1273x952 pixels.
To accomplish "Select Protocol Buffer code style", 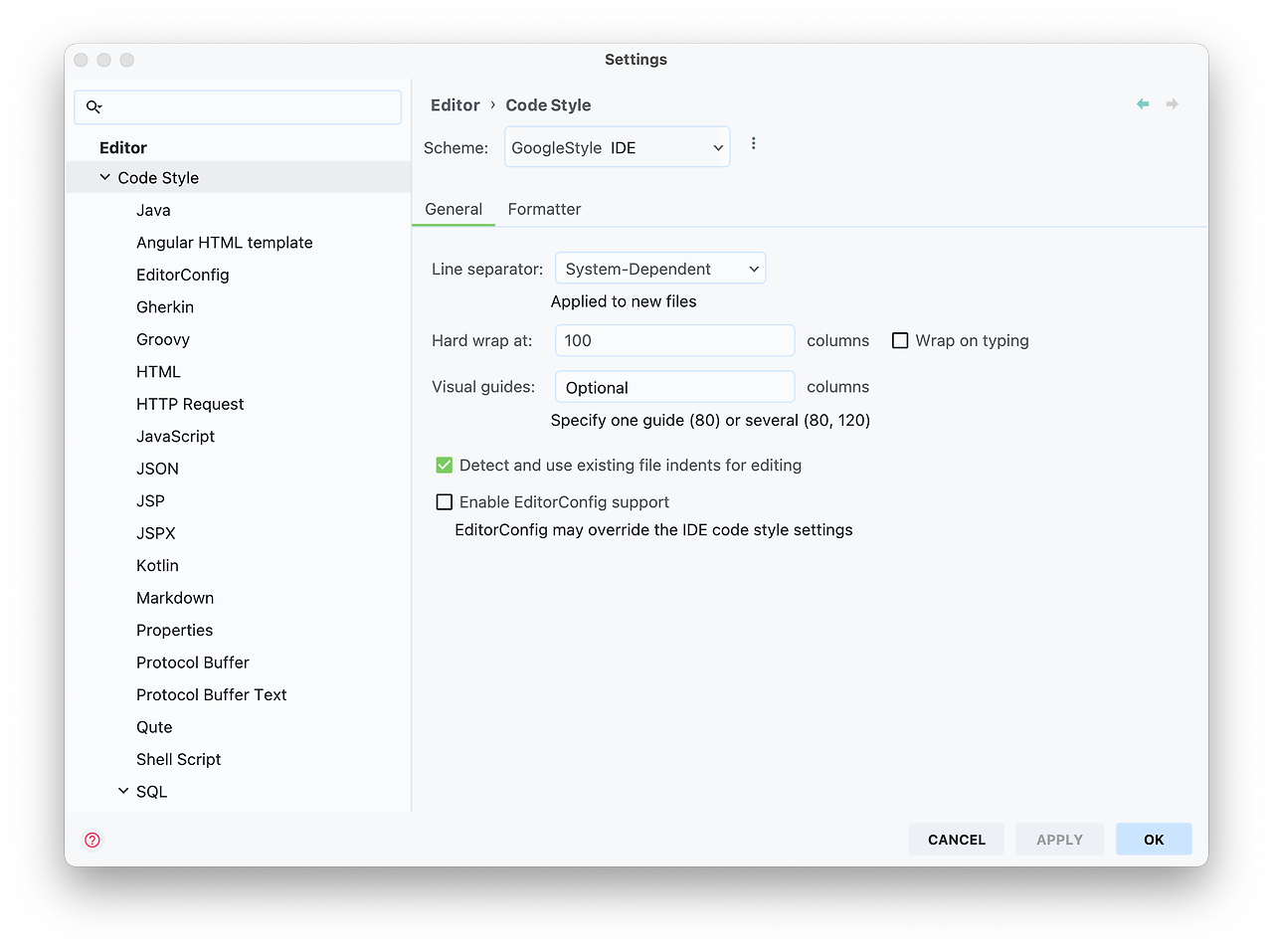I will point(193,663).
